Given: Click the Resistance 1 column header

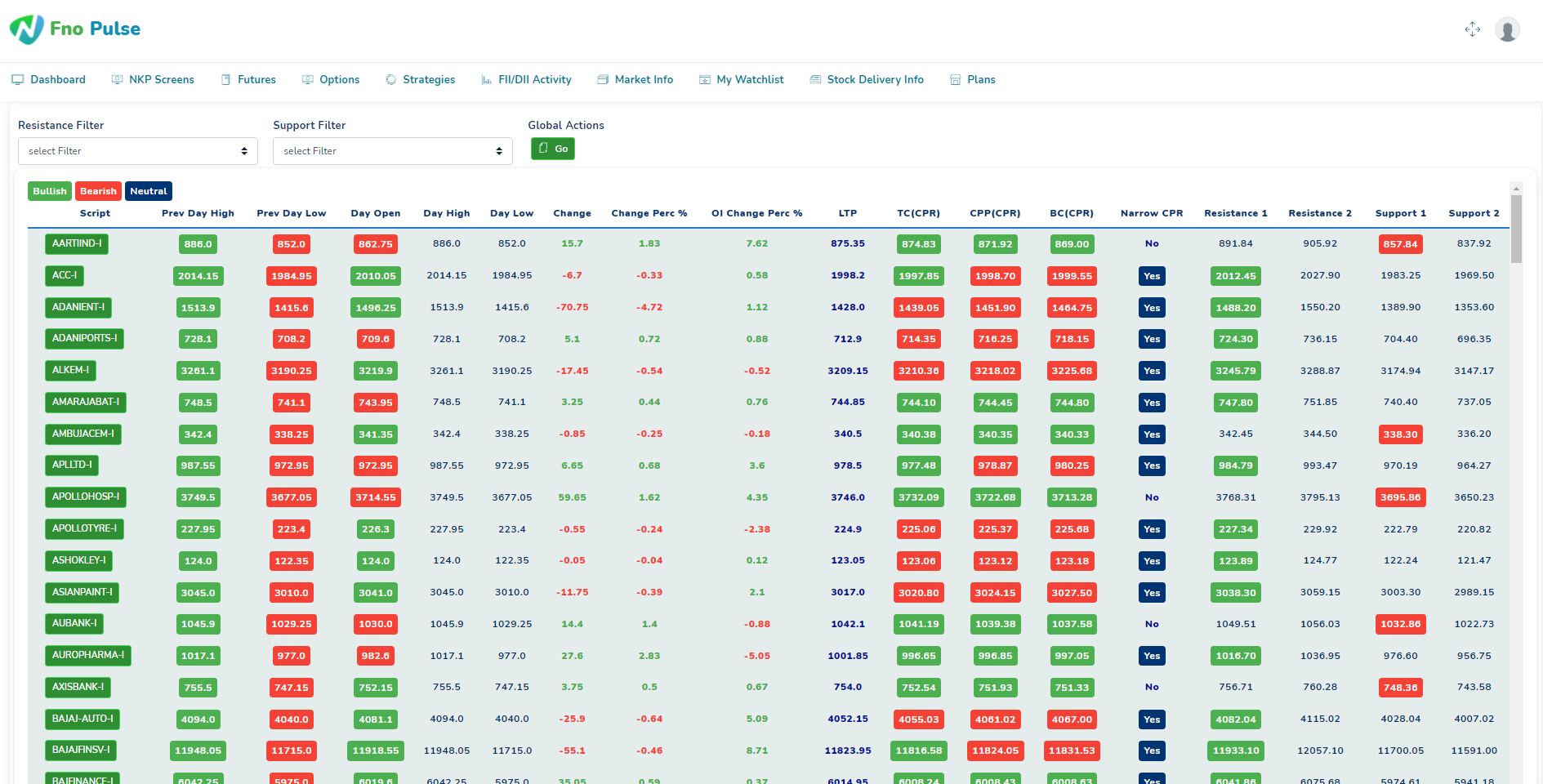Looking at the screenshot, I should (1236, 213).
